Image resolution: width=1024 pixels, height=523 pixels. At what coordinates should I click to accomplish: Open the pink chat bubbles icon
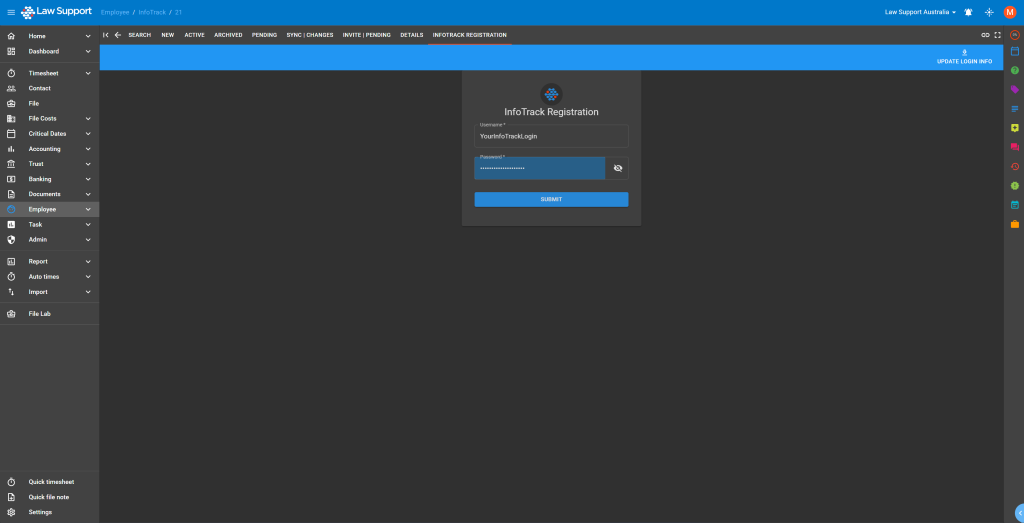[x=1014, y=147]
